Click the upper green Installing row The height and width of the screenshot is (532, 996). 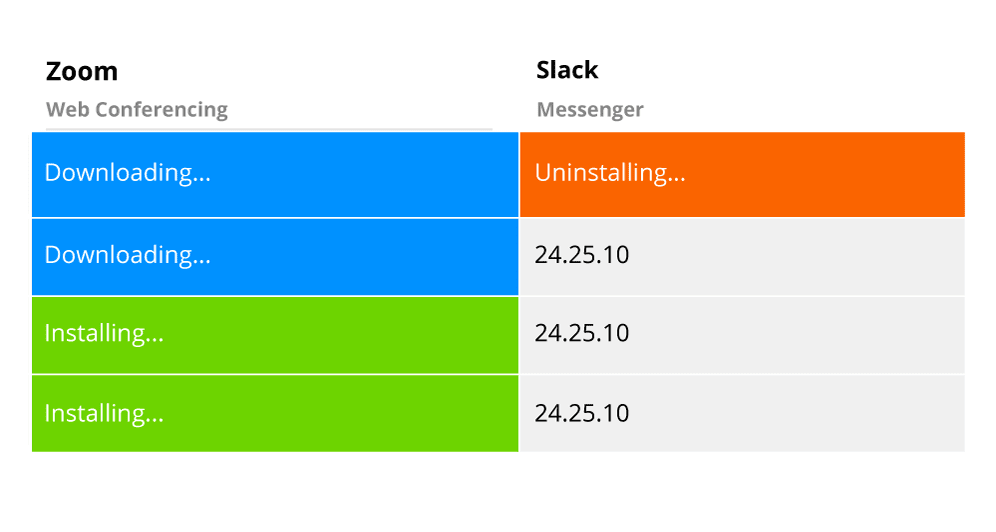click(x=275, y=335)
